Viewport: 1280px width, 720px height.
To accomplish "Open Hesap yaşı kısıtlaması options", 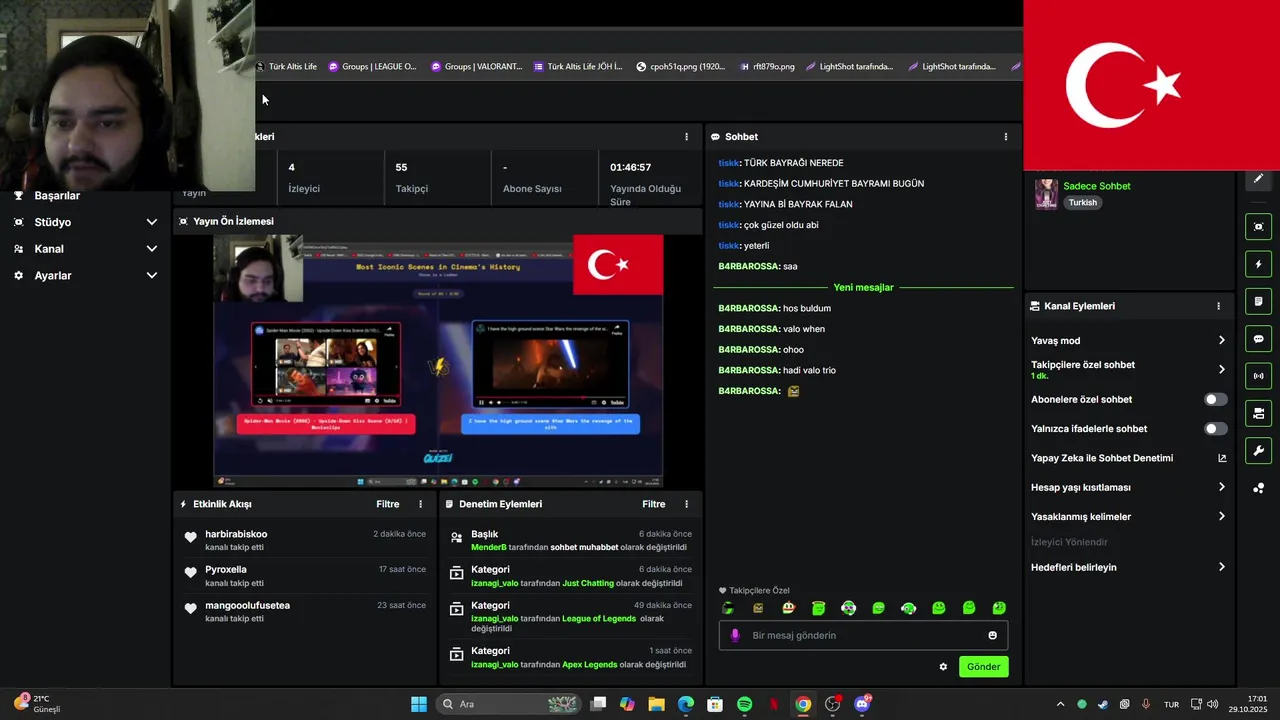I will tap(1128, 487).
